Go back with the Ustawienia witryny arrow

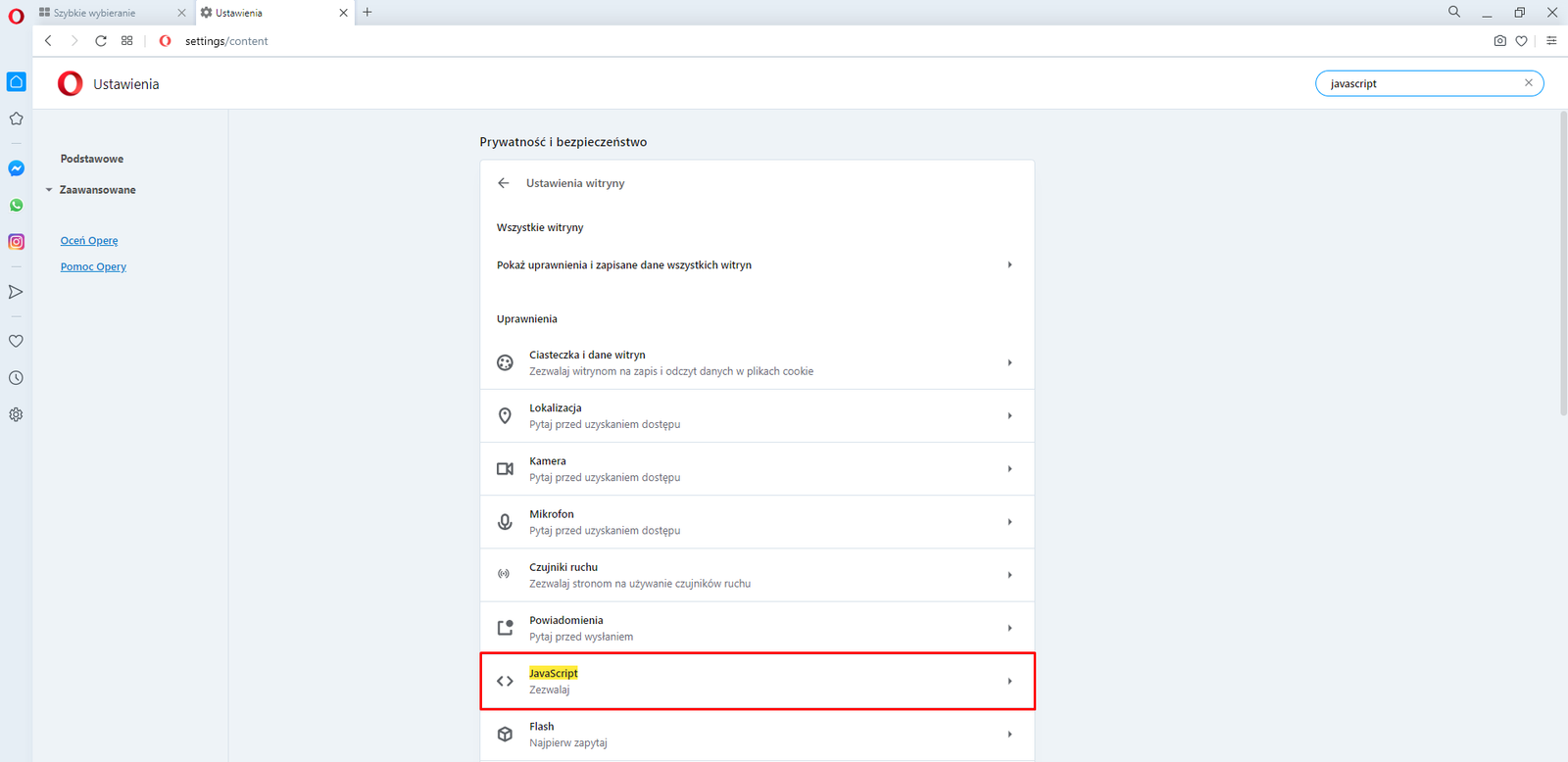(504, 183)
